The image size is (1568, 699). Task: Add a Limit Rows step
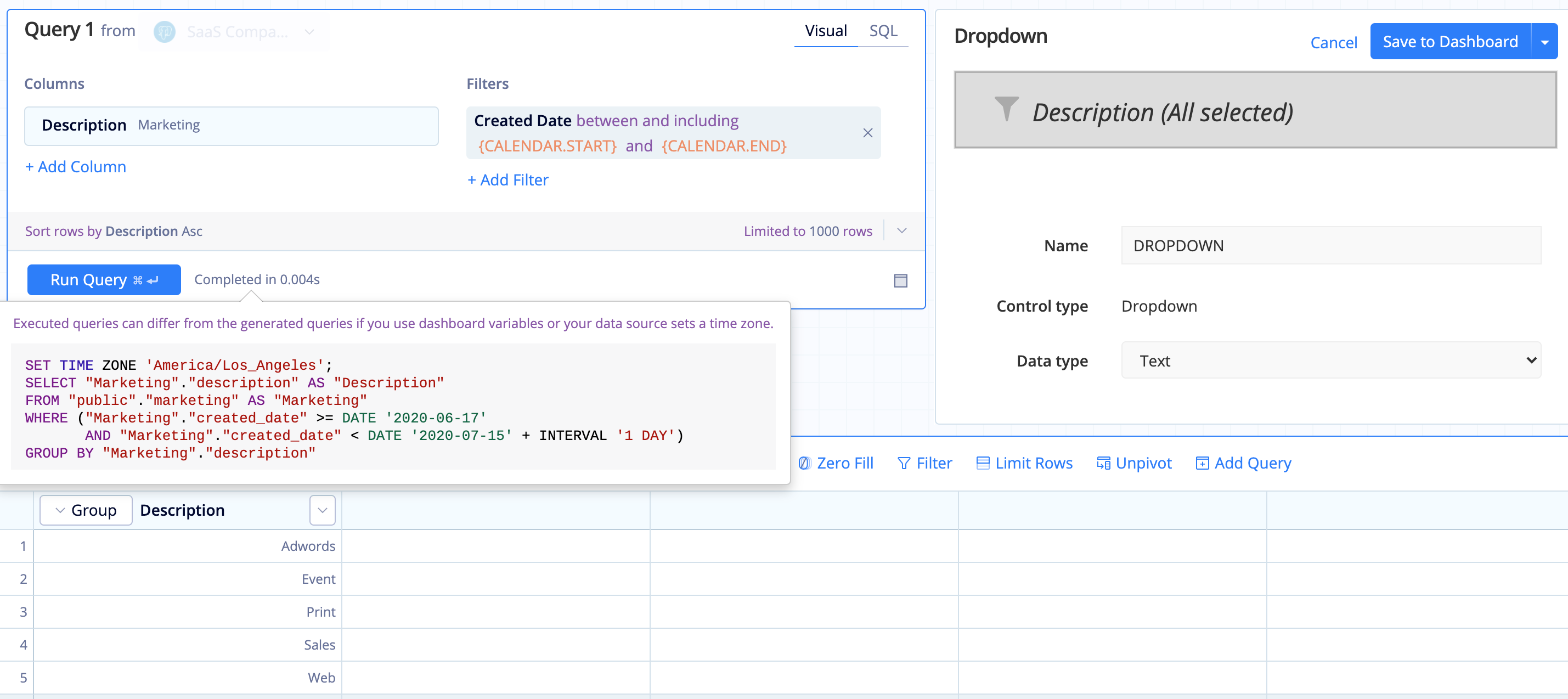(1024, 464)
